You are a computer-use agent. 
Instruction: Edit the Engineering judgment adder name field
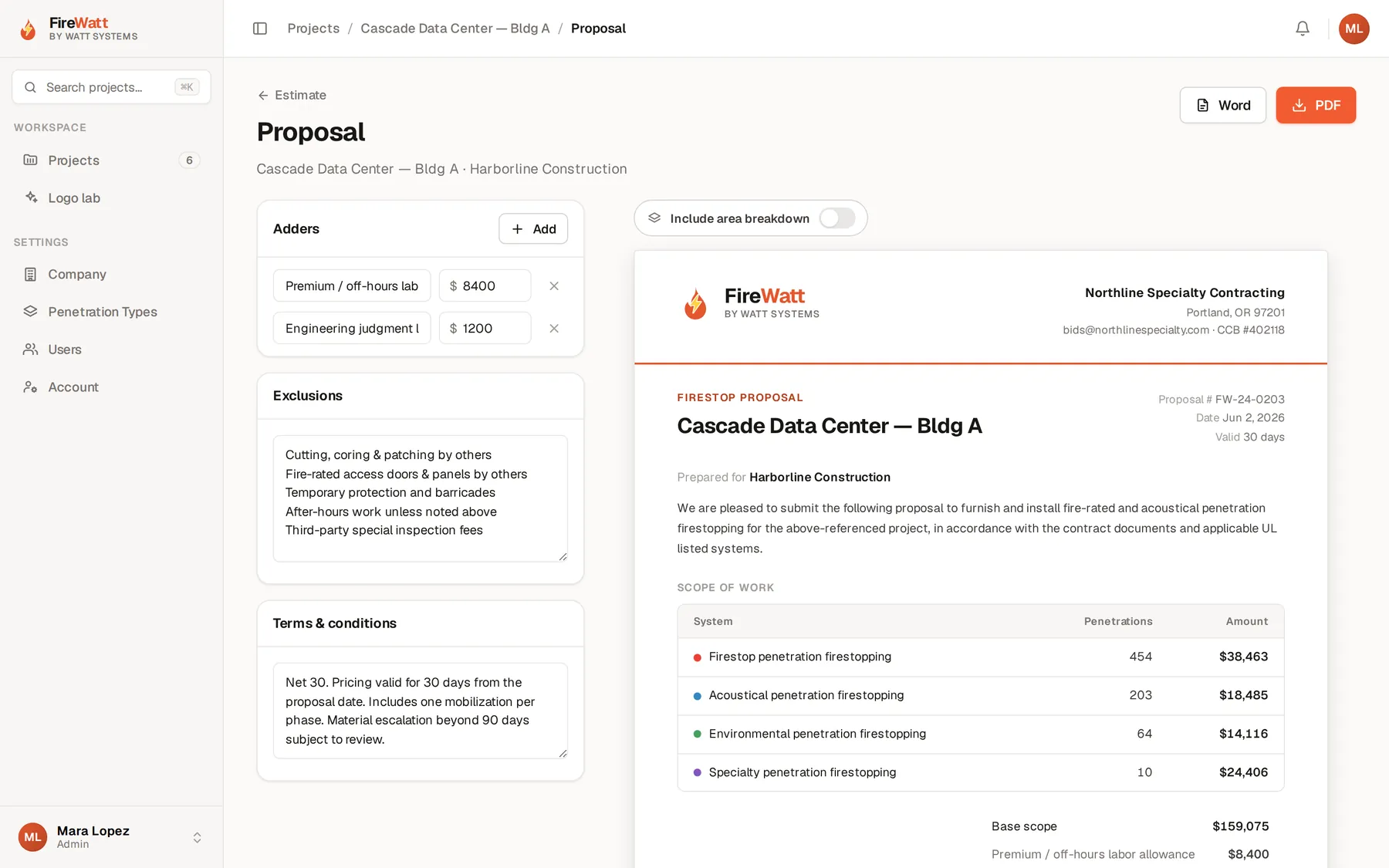pos(352,329)
